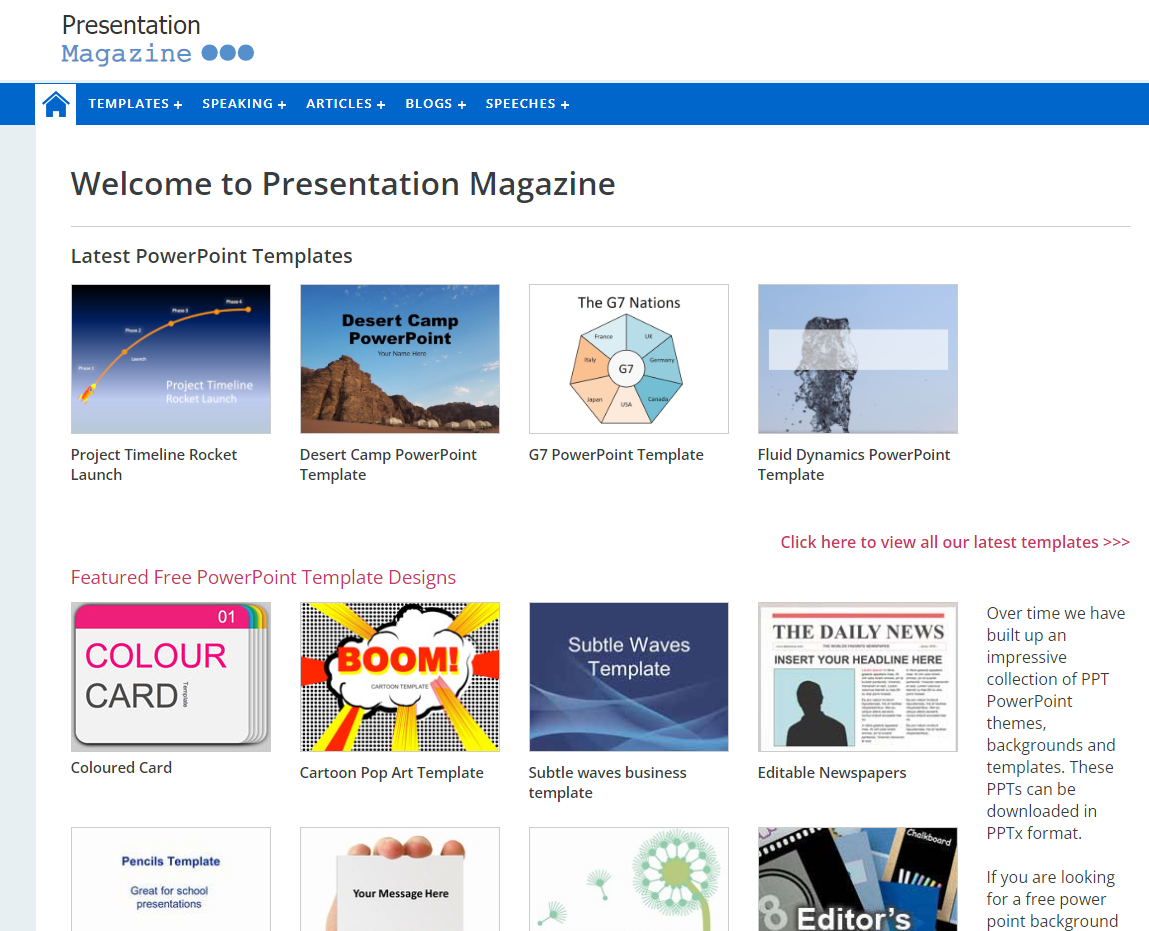Click the Subtle Waves Template image
This screenshot has width=1149, height=931.
[628, 677]
